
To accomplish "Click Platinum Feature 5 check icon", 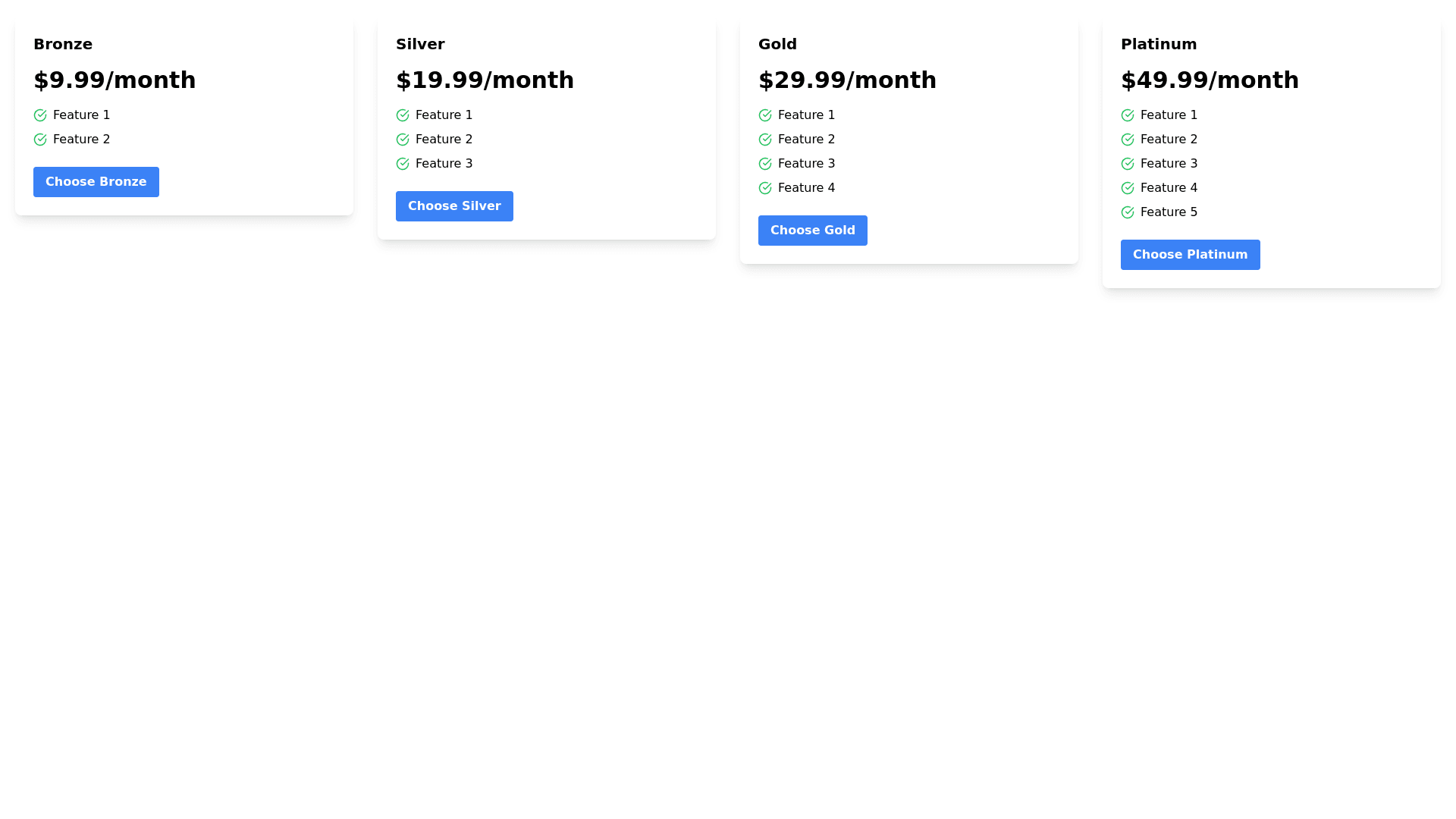I will (1128, 212).
